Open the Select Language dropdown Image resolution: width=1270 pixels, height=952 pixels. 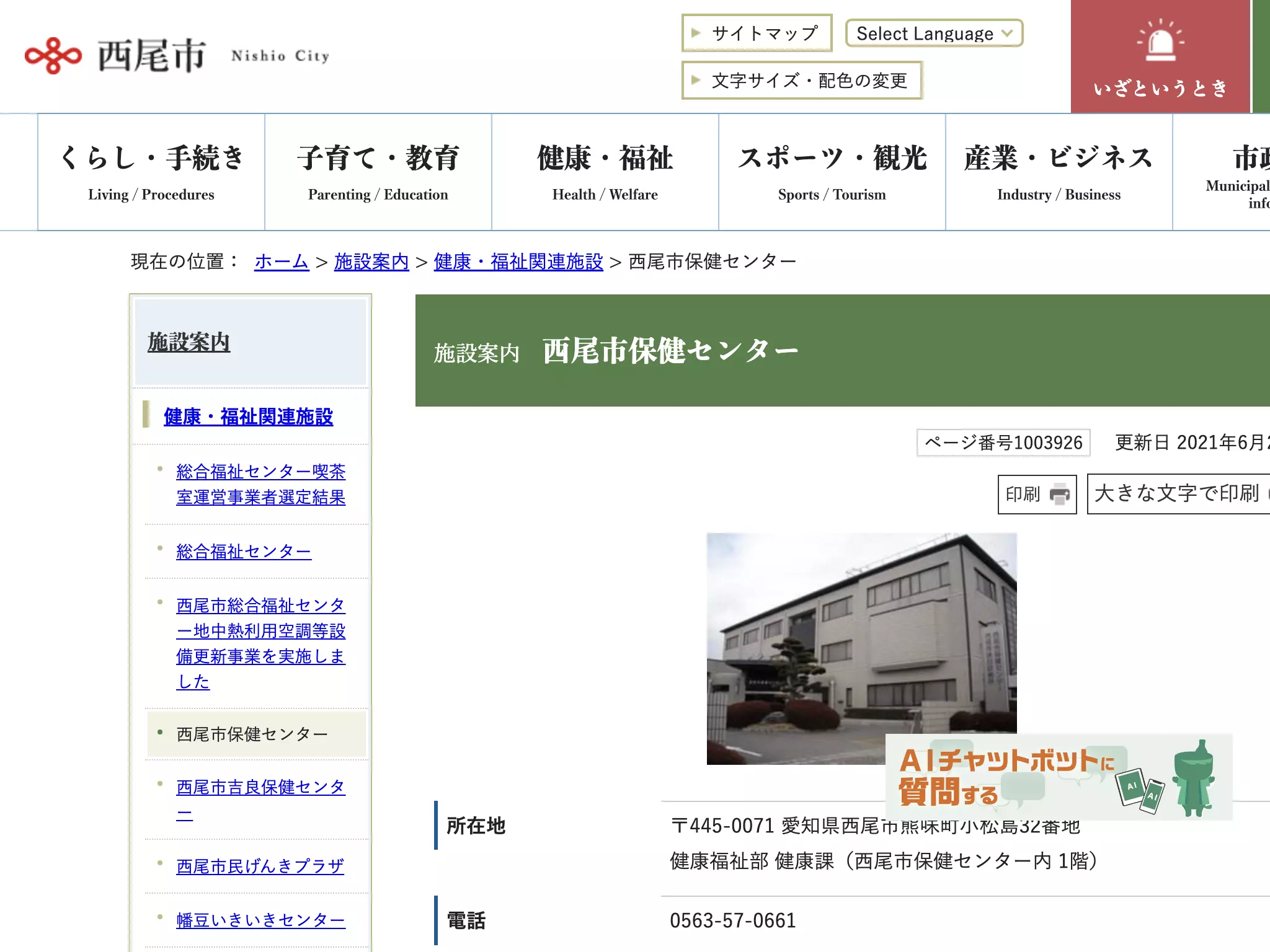tap(934, 33)
